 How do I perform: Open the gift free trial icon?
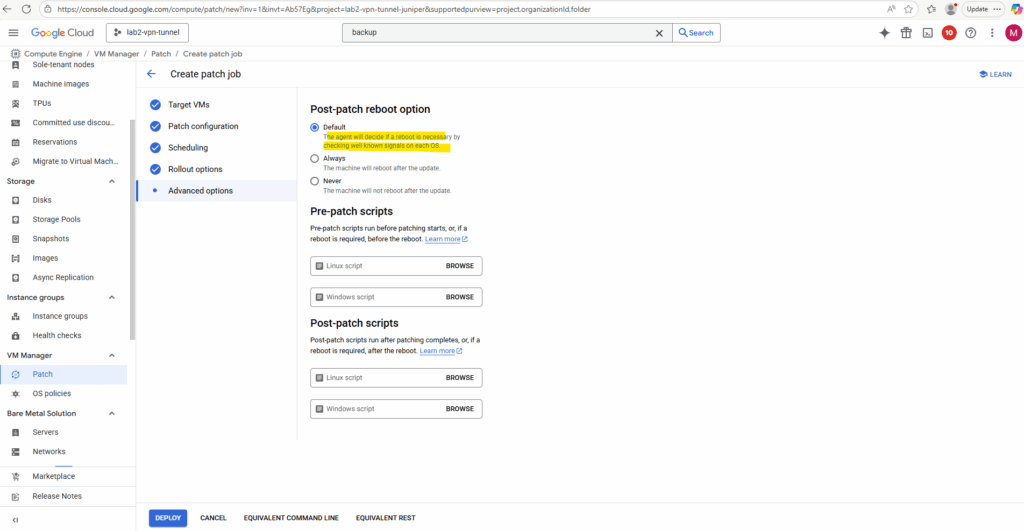tap(906, 33)
